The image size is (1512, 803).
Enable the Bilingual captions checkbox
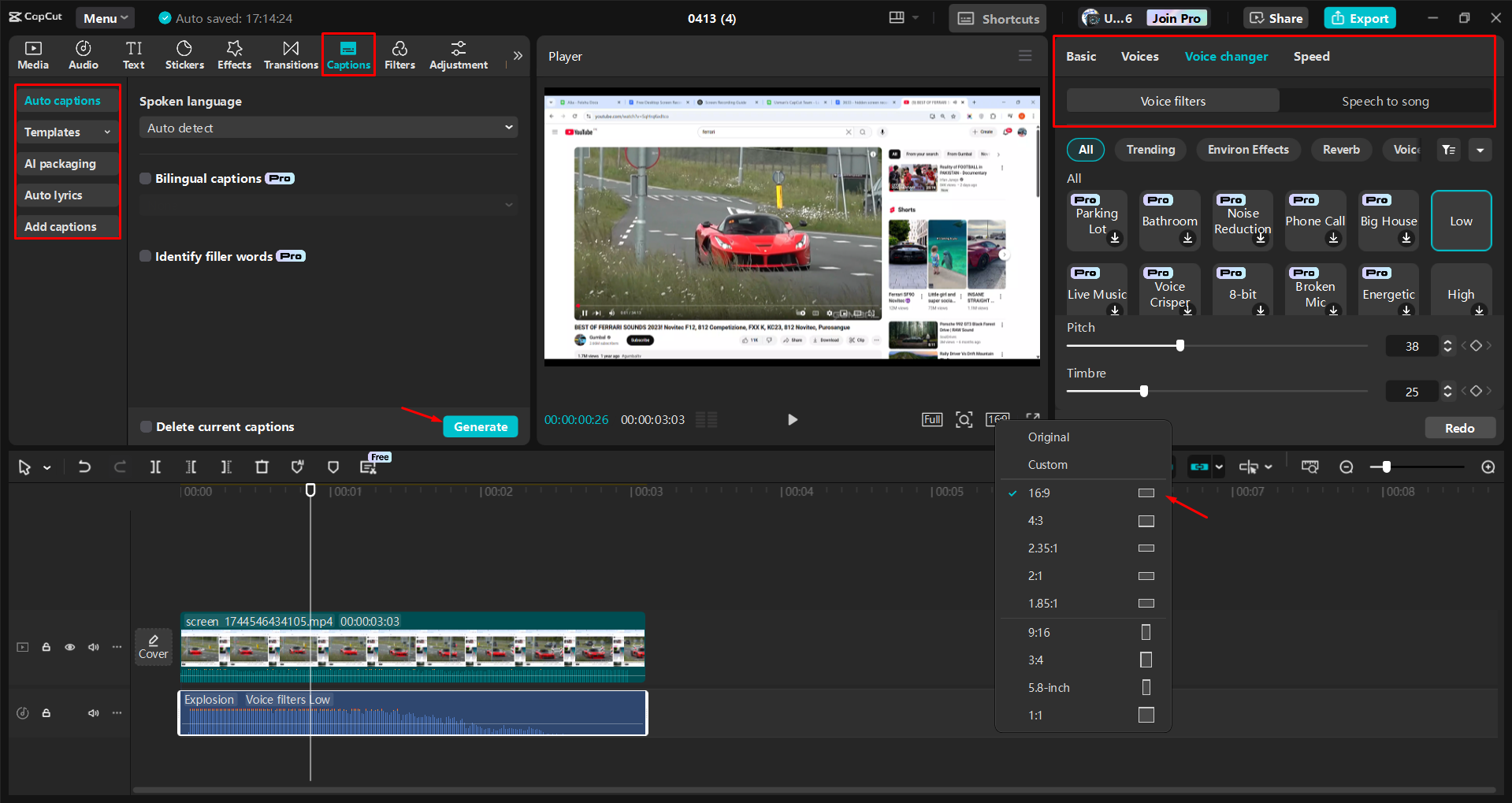[146, 178]
